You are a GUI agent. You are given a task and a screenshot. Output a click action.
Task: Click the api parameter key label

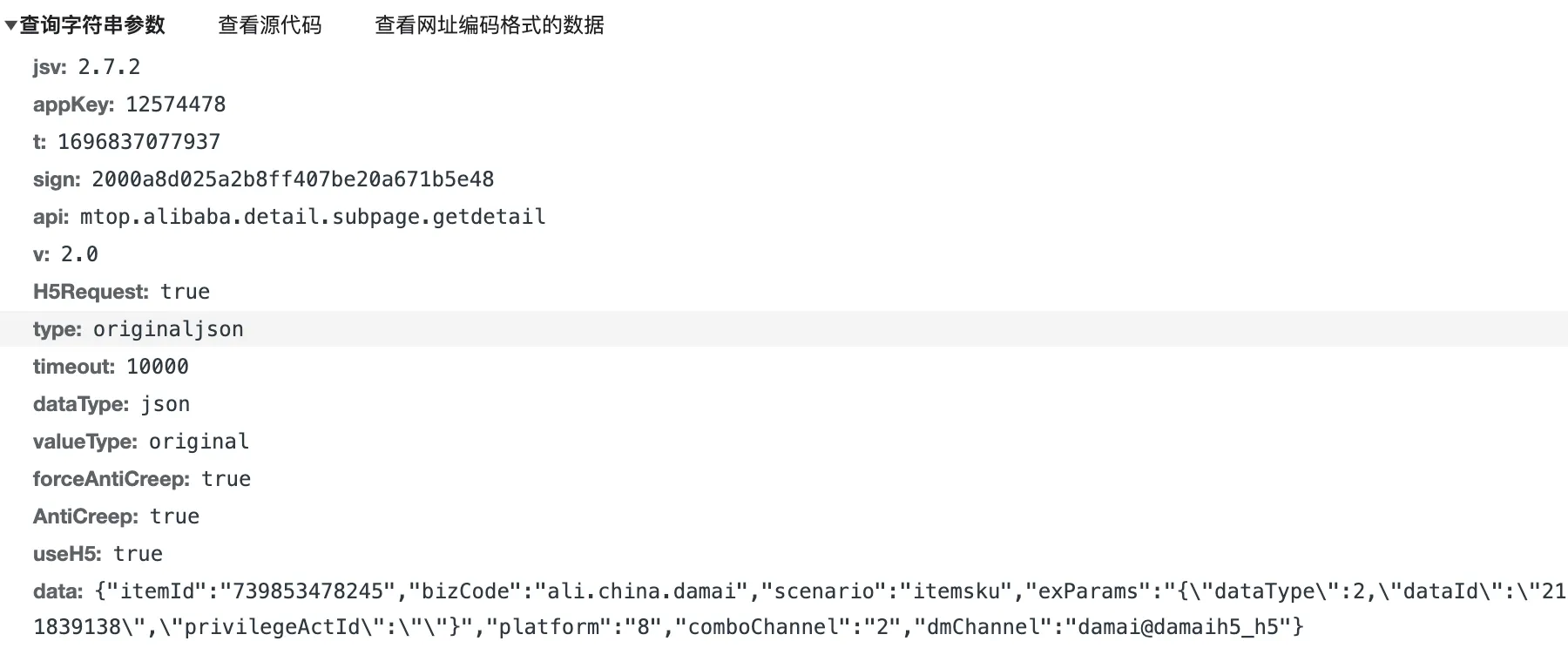(51, 217)
